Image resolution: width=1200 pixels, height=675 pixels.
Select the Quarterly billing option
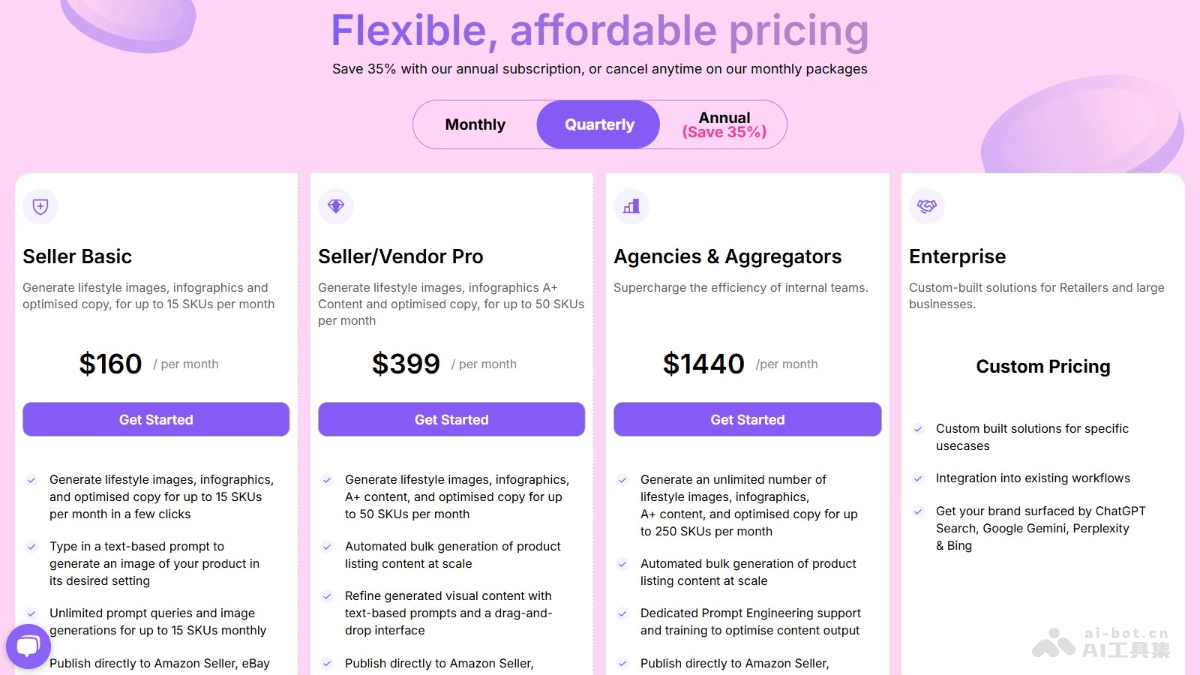599,125
